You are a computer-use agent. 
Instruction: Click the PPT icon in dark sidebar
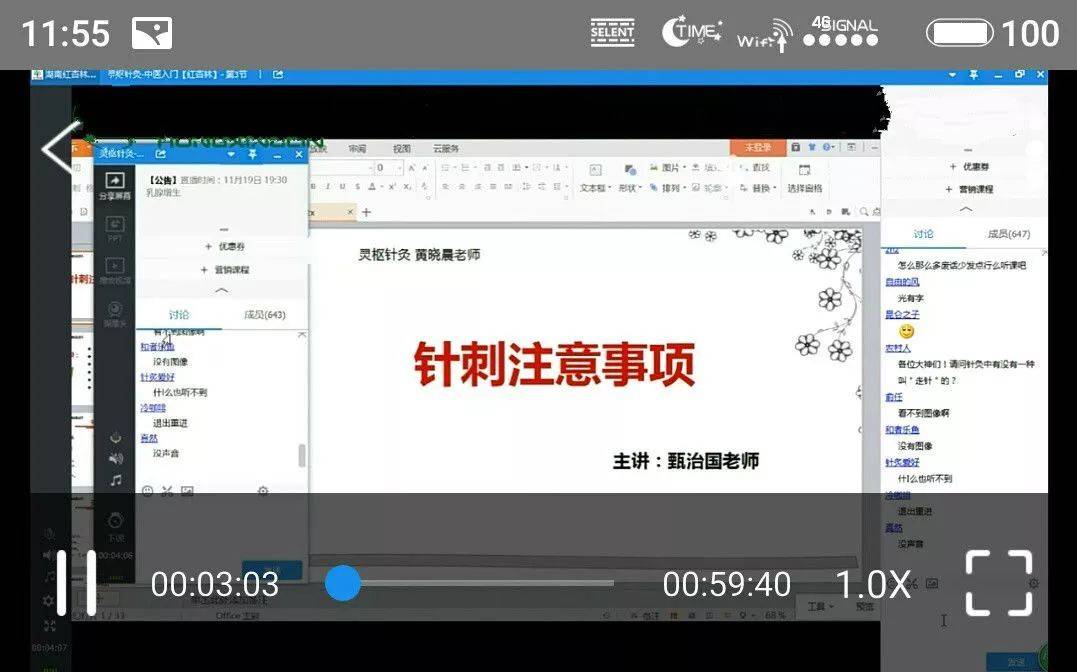114,229
